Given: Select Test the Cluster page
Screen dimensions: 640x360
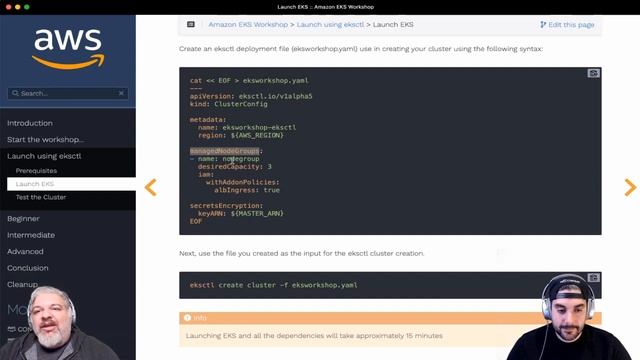Looking at the screenshot, I should coord(41,197).
